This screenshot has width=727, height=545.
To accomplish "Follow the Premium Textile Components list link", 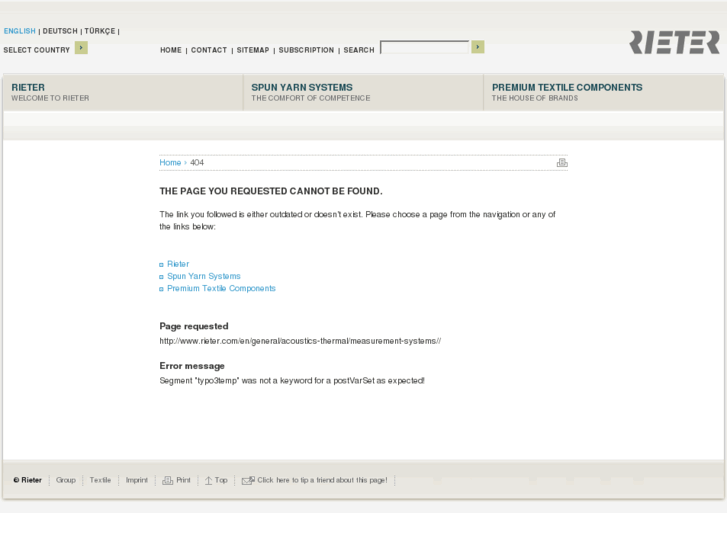I will click(221, 289).
